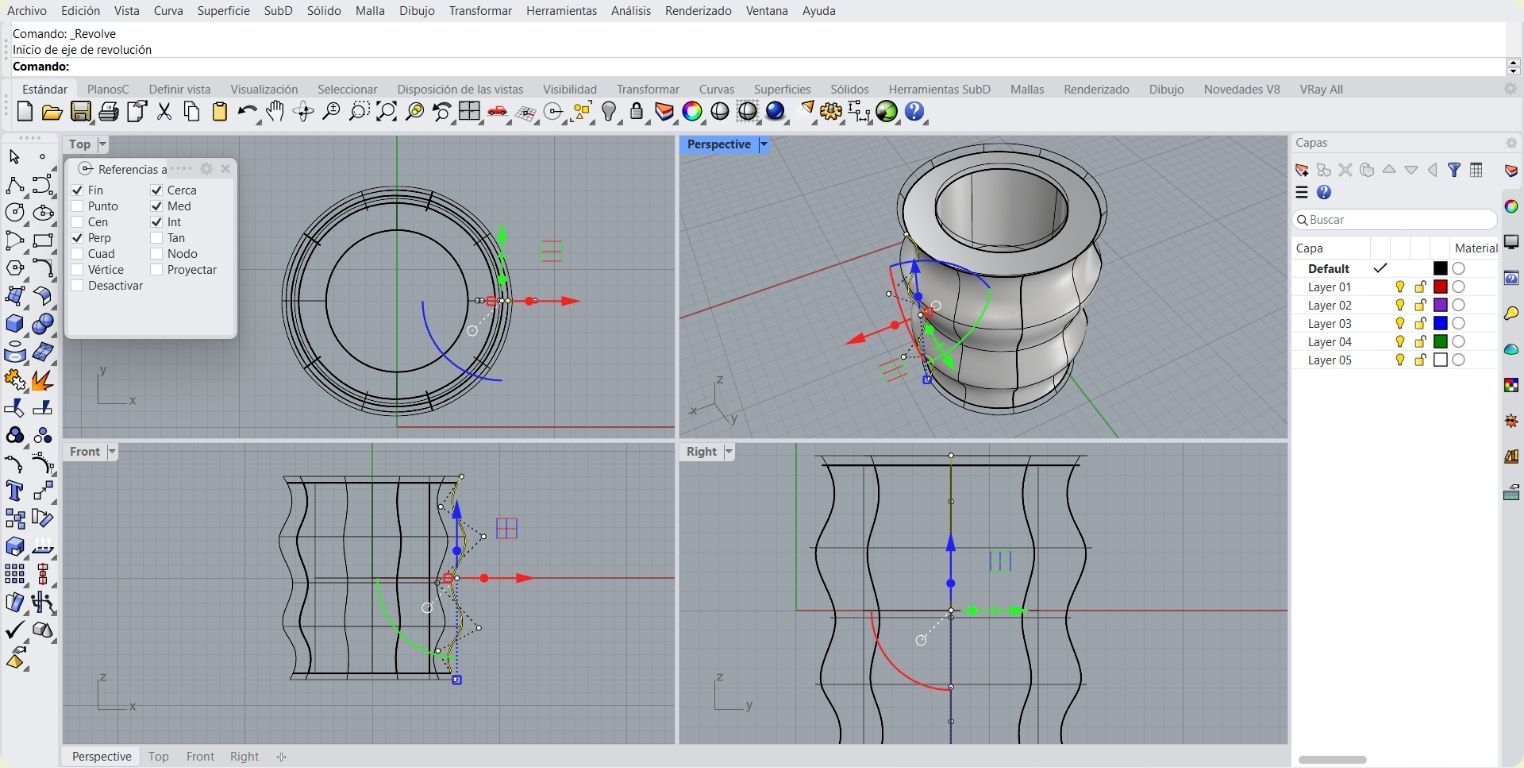
Task: Enable the Cen object snap
Action: 77,222
